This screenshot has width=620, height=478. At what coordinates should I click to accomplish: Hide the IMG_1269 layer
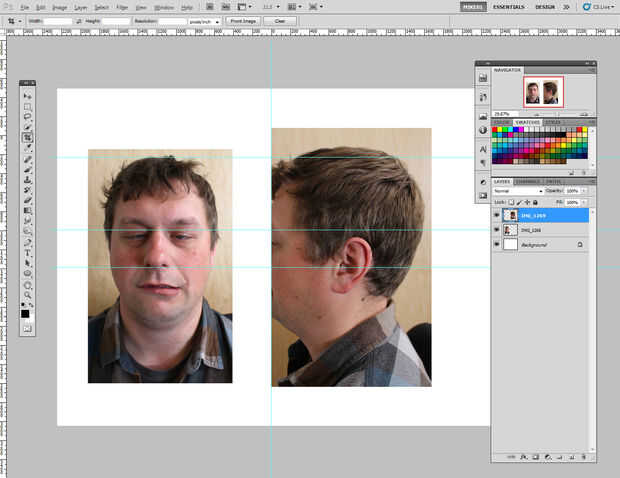(498, 215)
